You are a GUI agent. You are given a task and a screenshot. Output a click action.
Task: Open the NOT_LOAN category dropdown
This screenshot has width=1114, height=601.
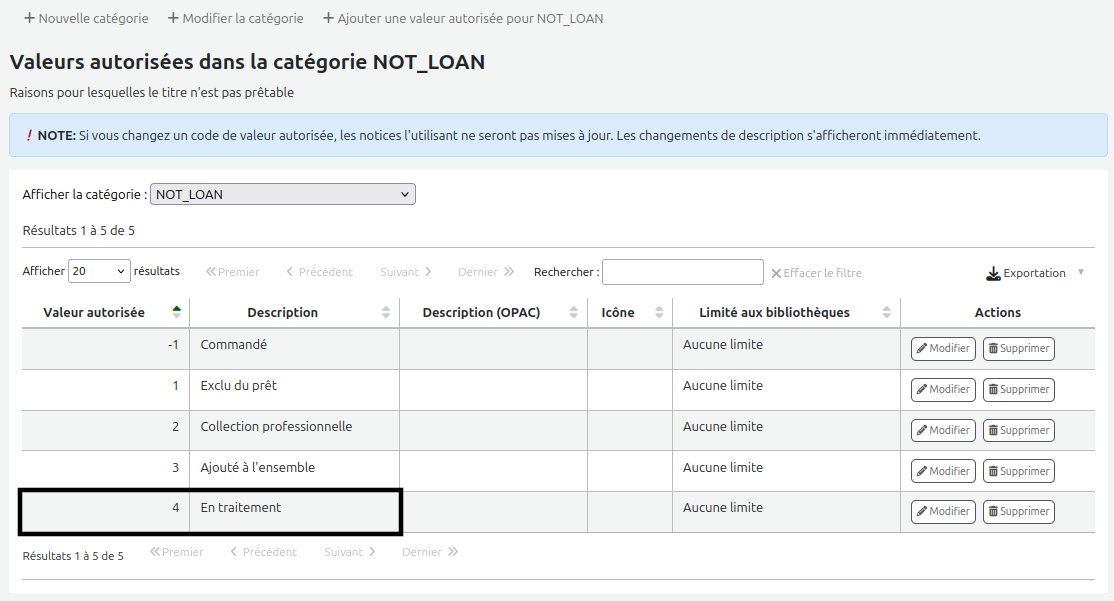coord(283,194)
